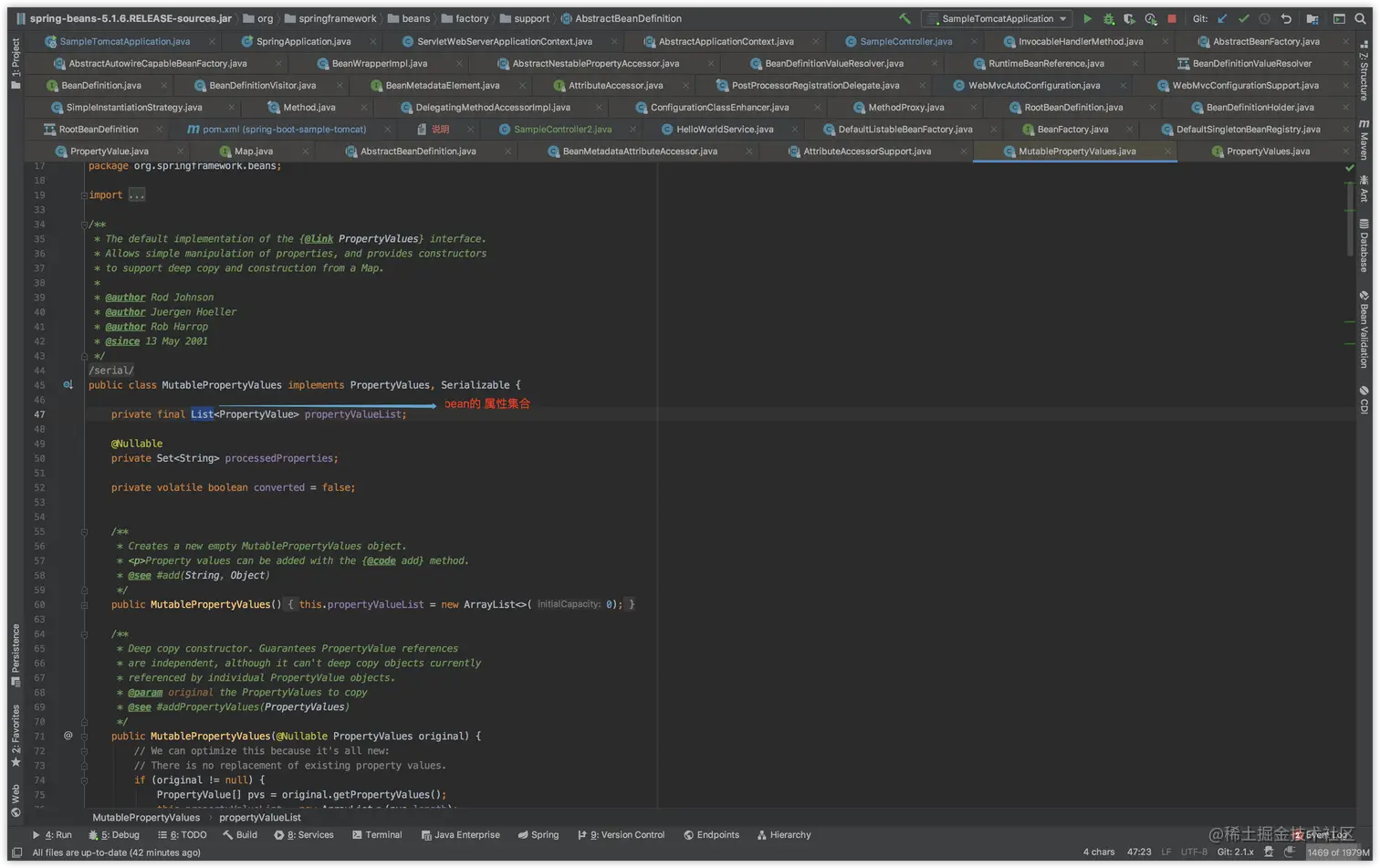
Task: Collapse the if block fold at line 74
Action: click(x=84, y=780)
